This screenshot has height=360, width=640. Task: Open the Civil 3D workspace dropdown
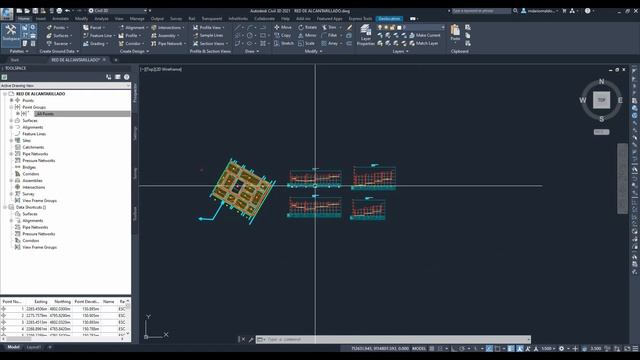click(117, 11)
